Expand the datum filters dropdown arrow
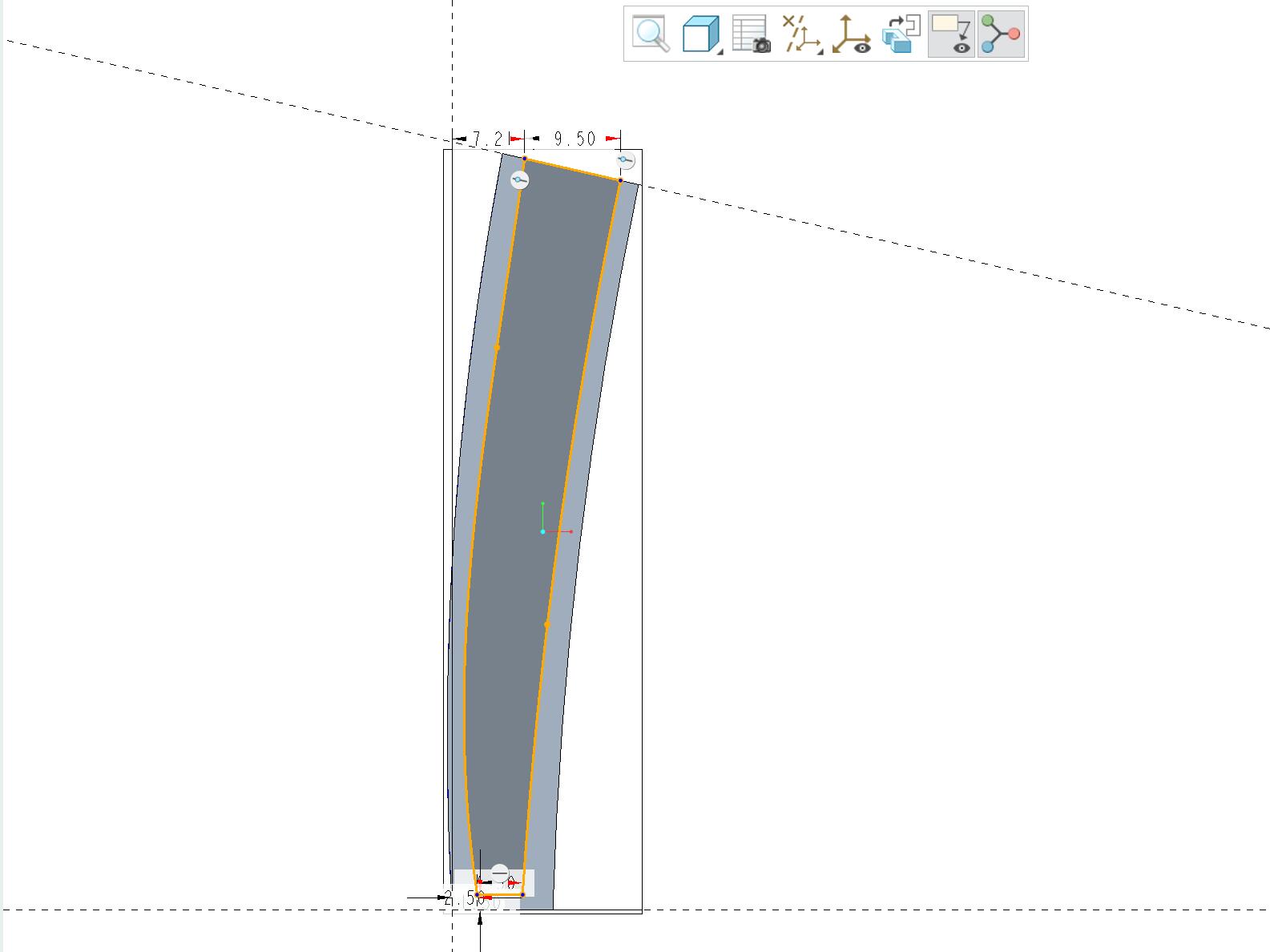This screenshot has height=952, width=1270. click(819, 51)
